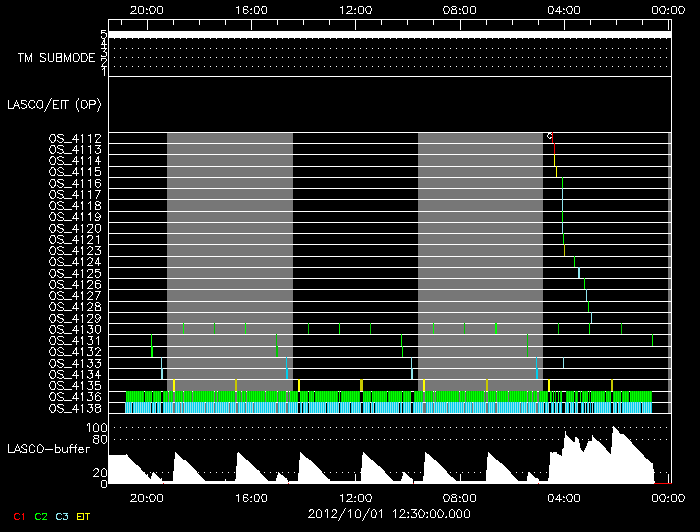Select the OS_4119 row label
700x532 pixels.
75,217
